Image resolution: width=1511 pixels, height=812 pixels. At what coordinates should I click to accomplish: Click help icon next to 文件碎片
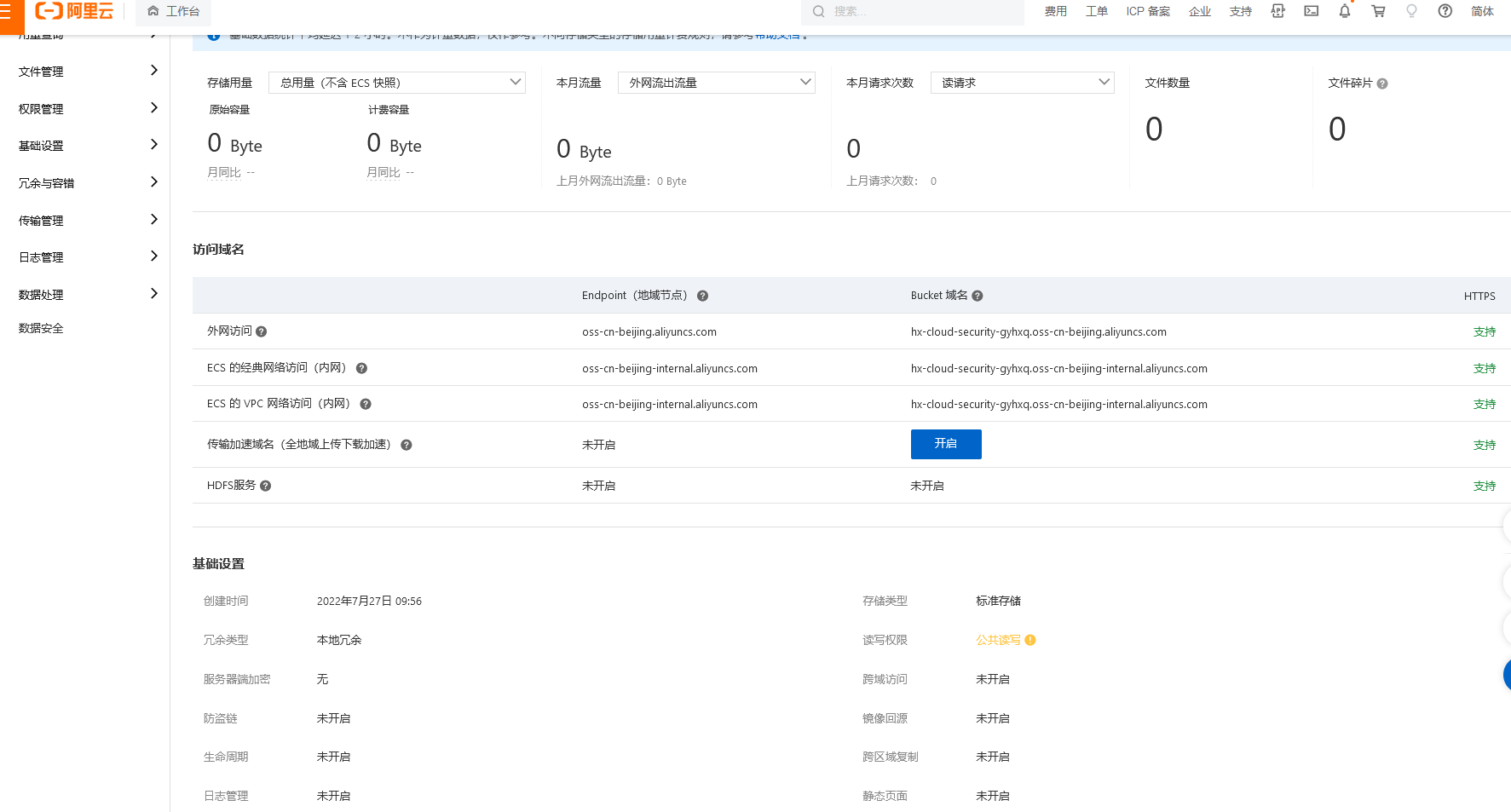click(1382, 84)
